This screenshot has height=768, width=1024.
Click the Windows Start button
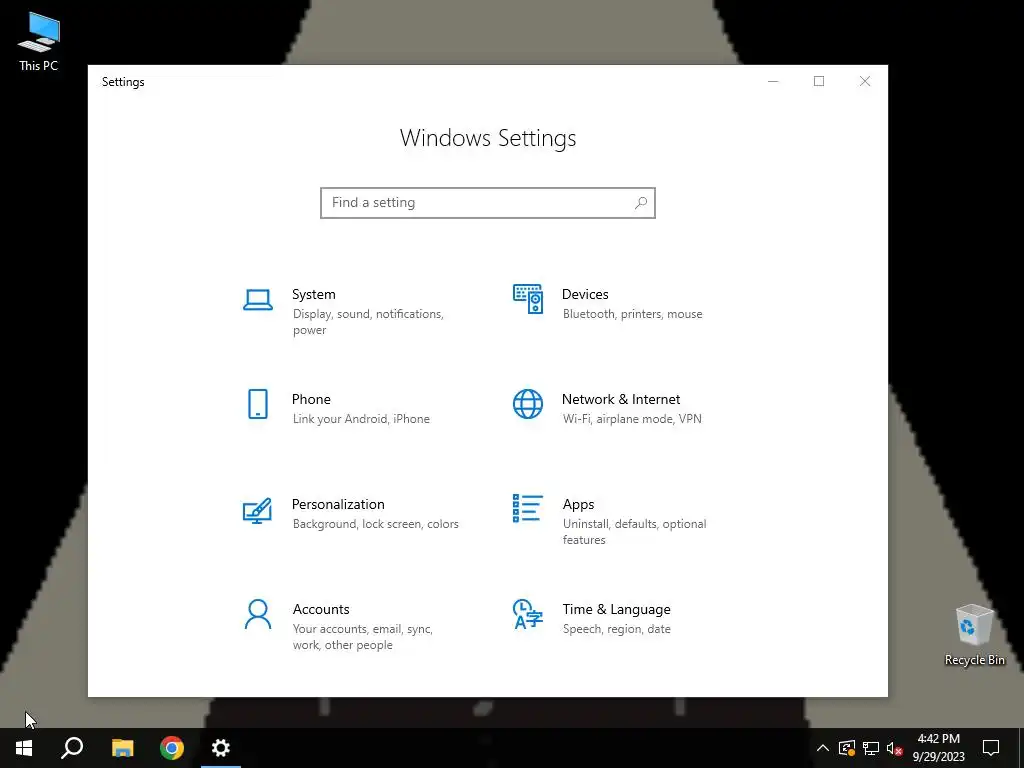click(x=24, y=748)
